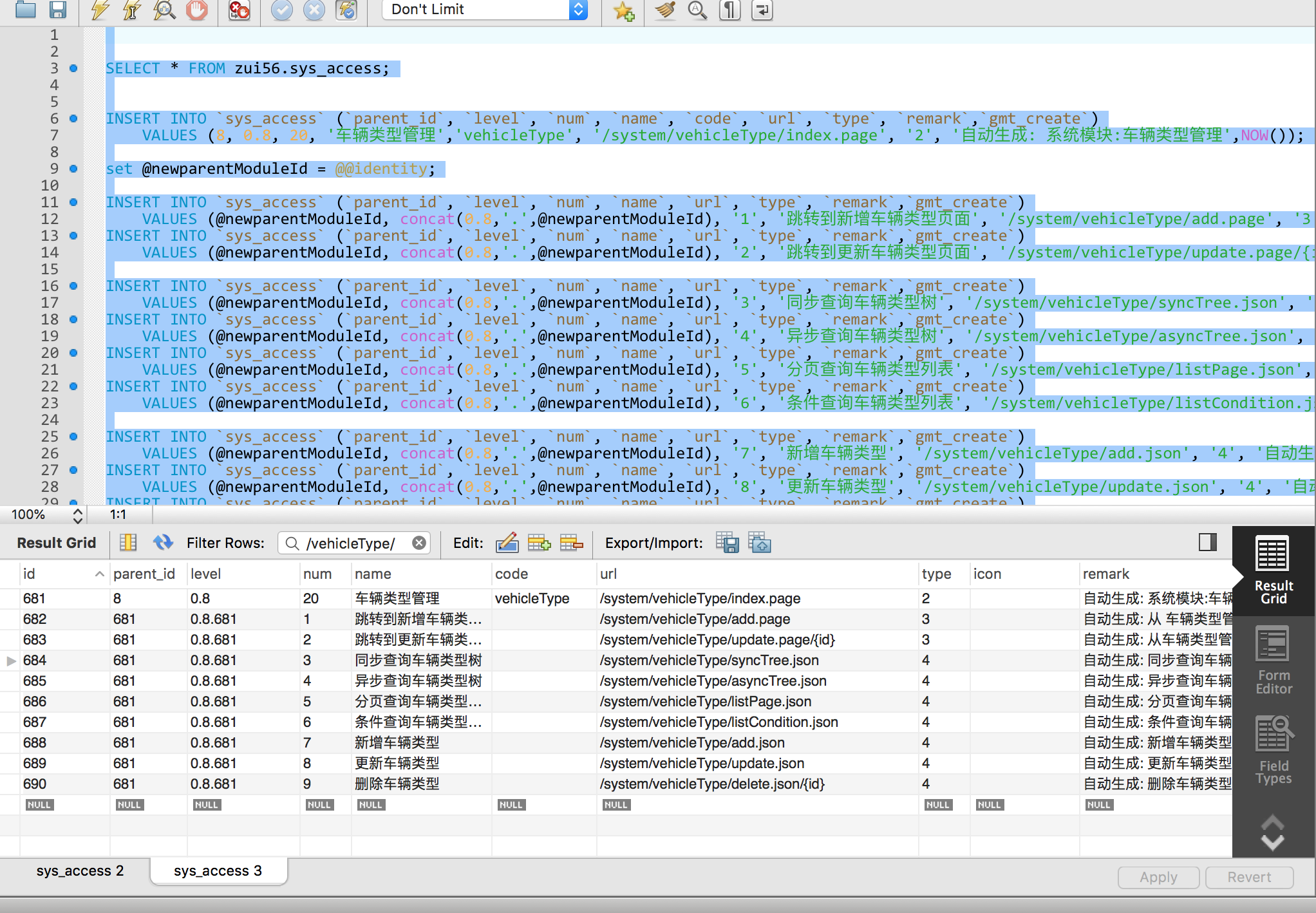Place cursor on SELECT * FROM line

248,68
